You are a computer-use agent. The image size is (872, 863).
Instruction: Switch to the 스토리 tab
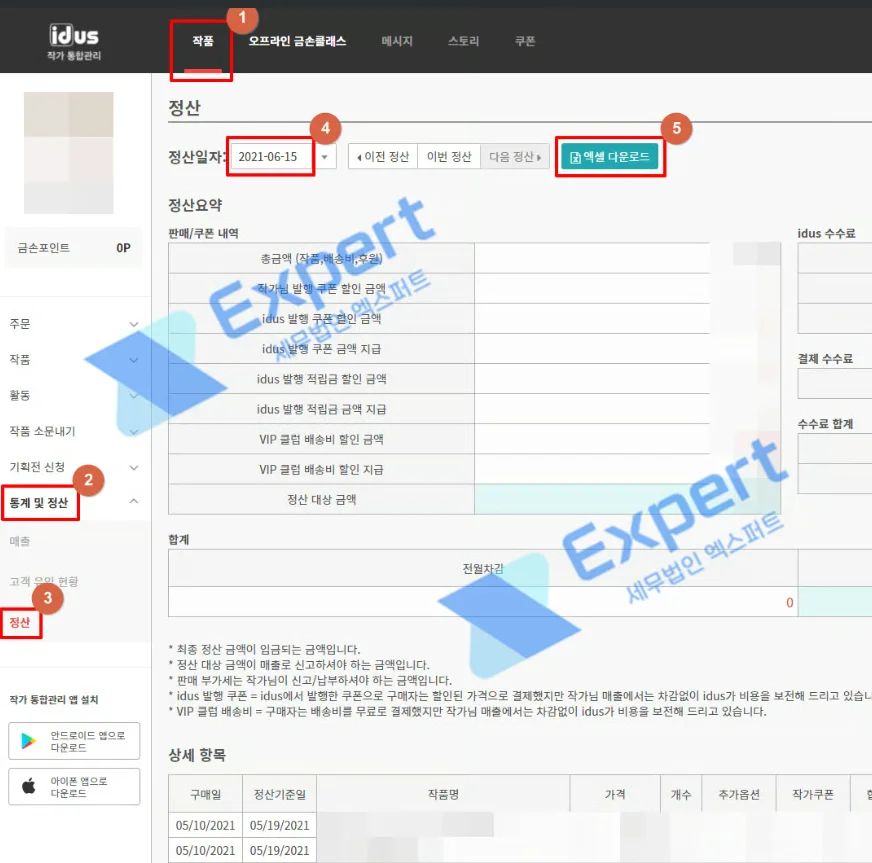coord(463,41)
